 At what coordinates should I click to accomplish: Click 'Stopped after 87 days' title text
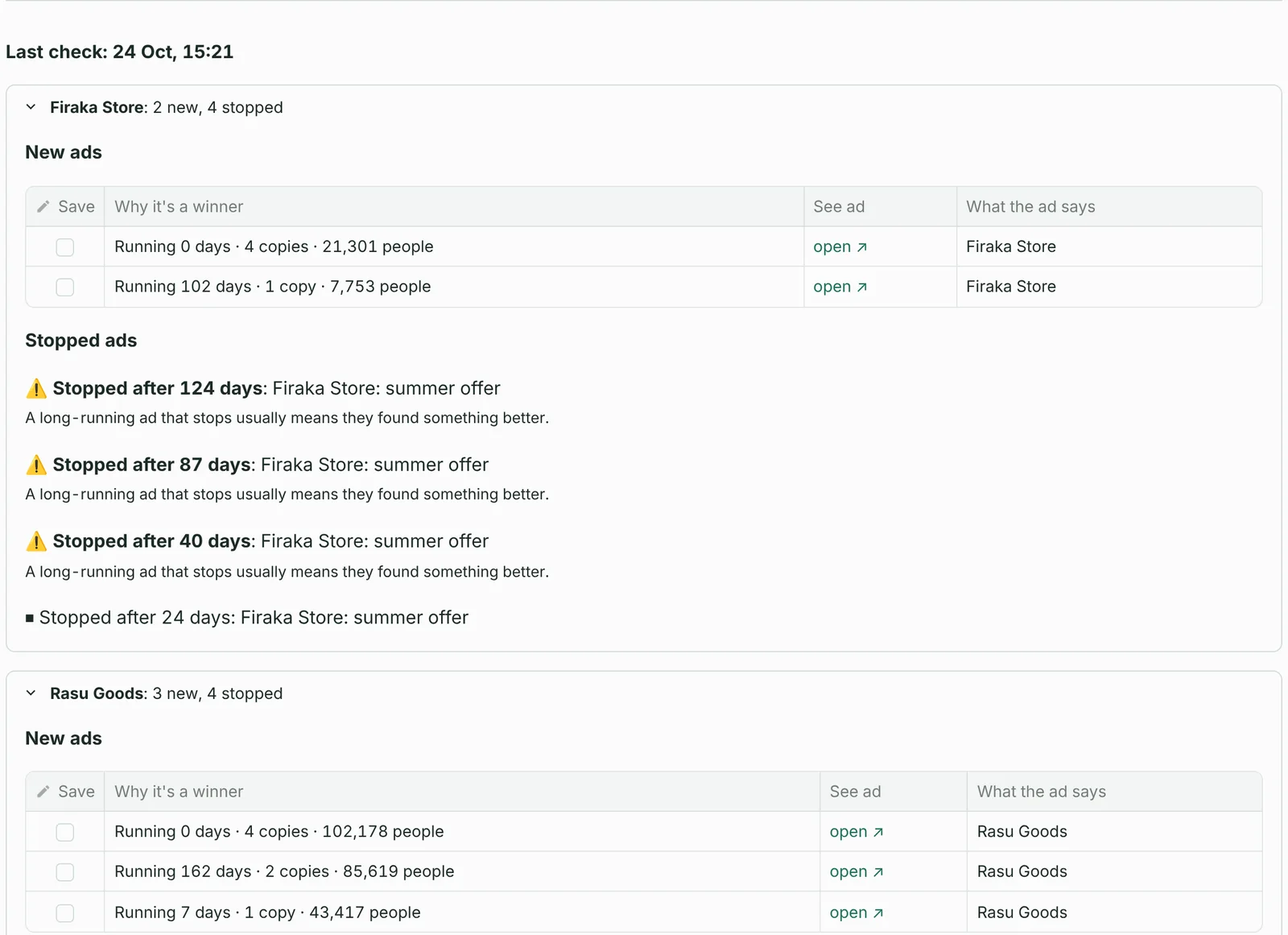pos(152,465)
